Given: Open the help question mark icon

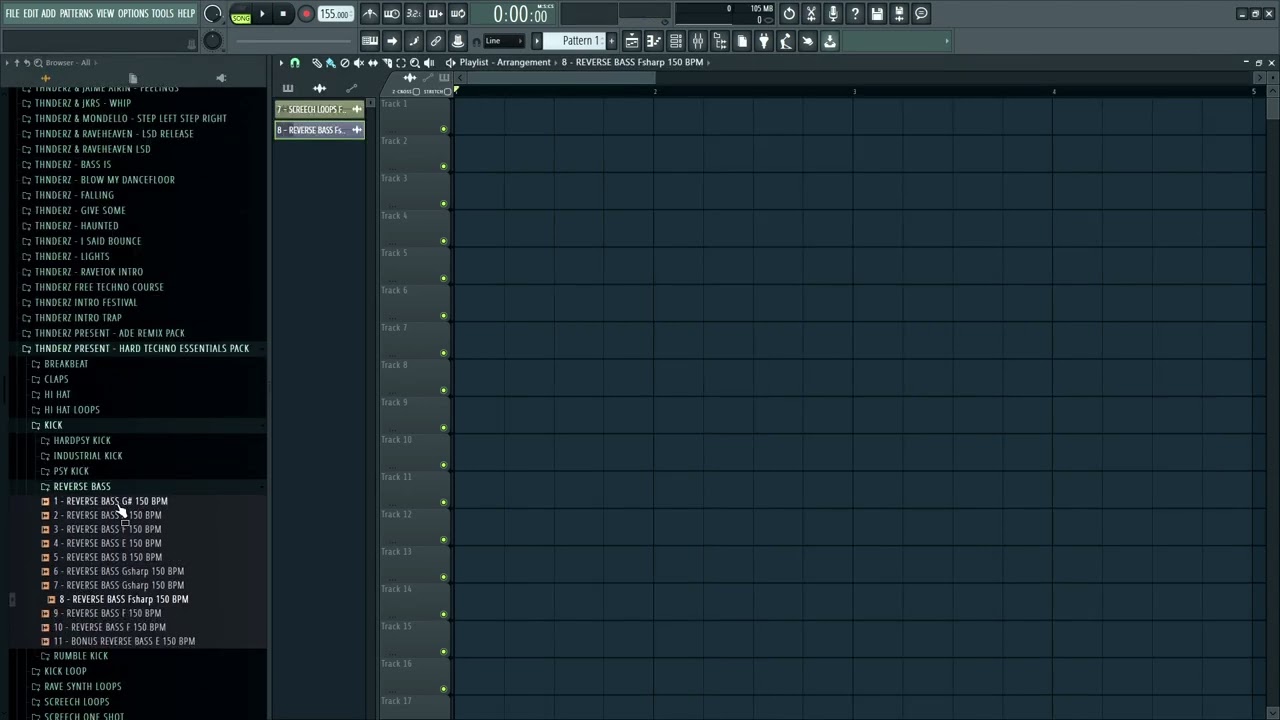Looking at the screenshot, I should pyautogui.click(x=855, y=14).
